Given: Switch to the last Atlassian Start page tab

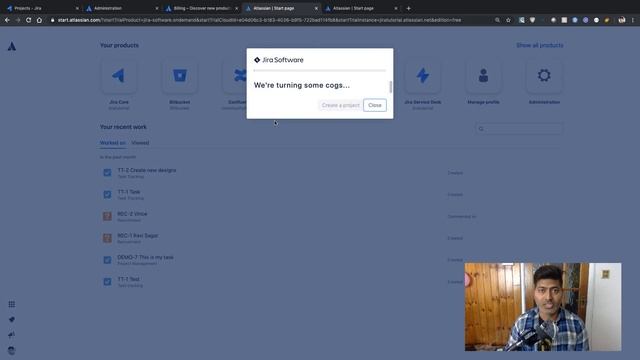Looking at the screenshot, I should point(360,8).
